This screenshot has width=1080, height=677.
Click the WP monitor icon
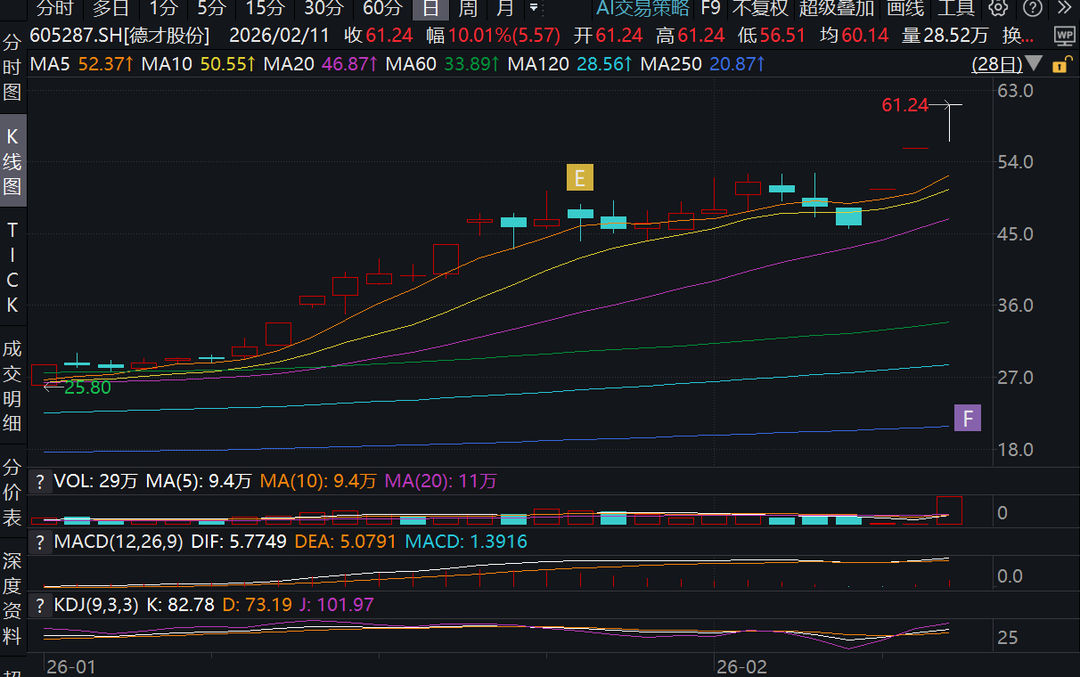point(1064,35)
